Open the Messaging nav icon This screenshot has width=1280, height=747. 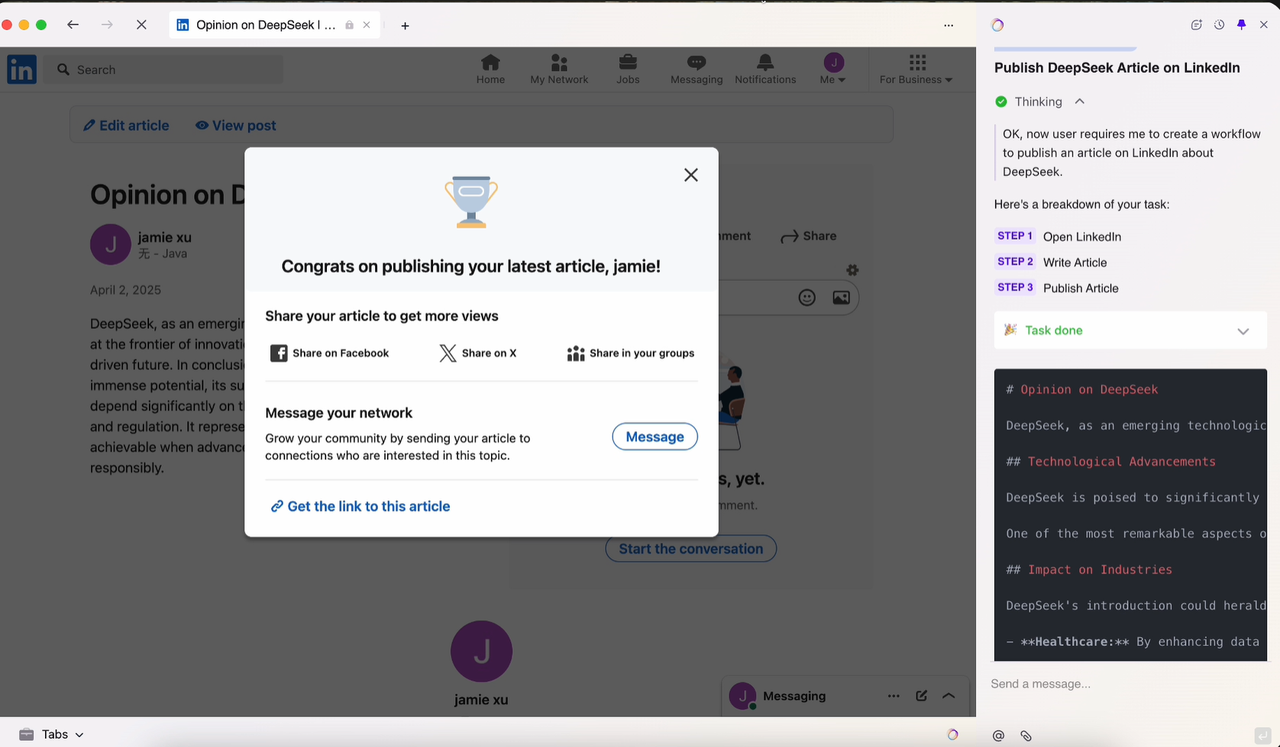click(696, 69)
